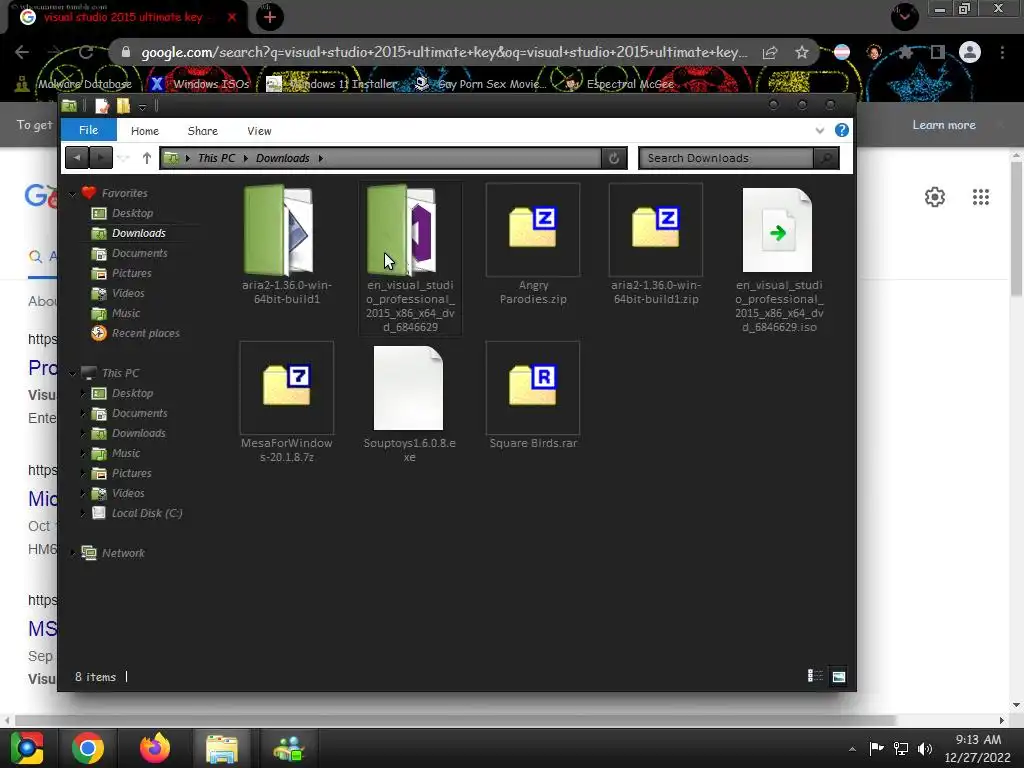Expand breadcrumb arrow after Downloads
This screenshot has width=1024, height=768.
321,158
